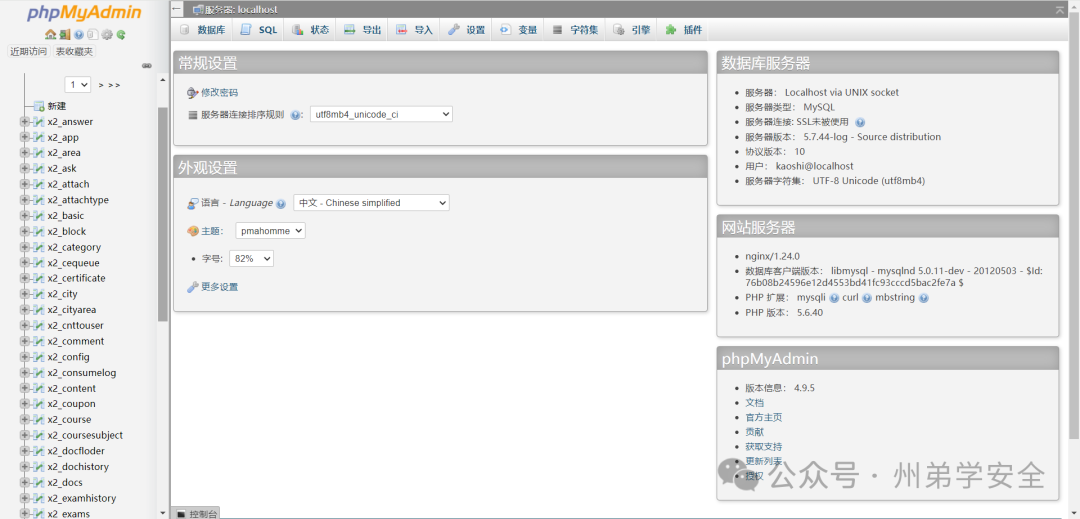Switch to the 导出 tab
The width and height of the screenshot is (1080, 519).
click(363, 30)
